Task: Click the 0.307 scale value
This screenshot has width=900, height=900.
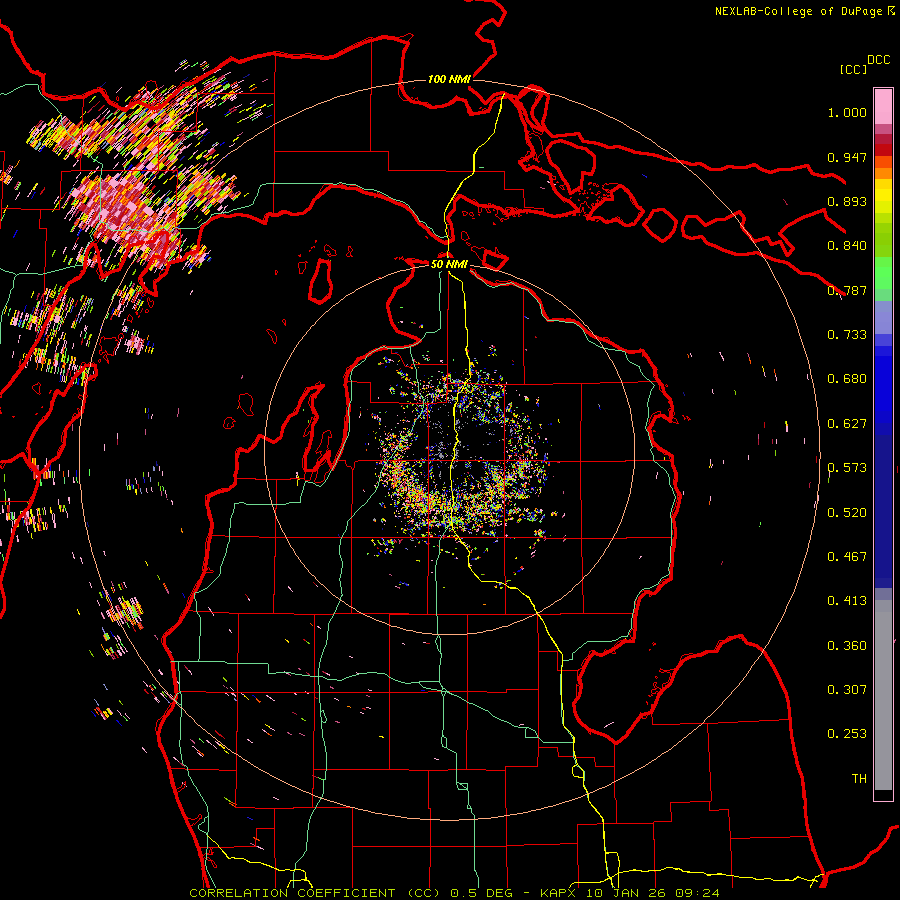Action: click(847, 690)
